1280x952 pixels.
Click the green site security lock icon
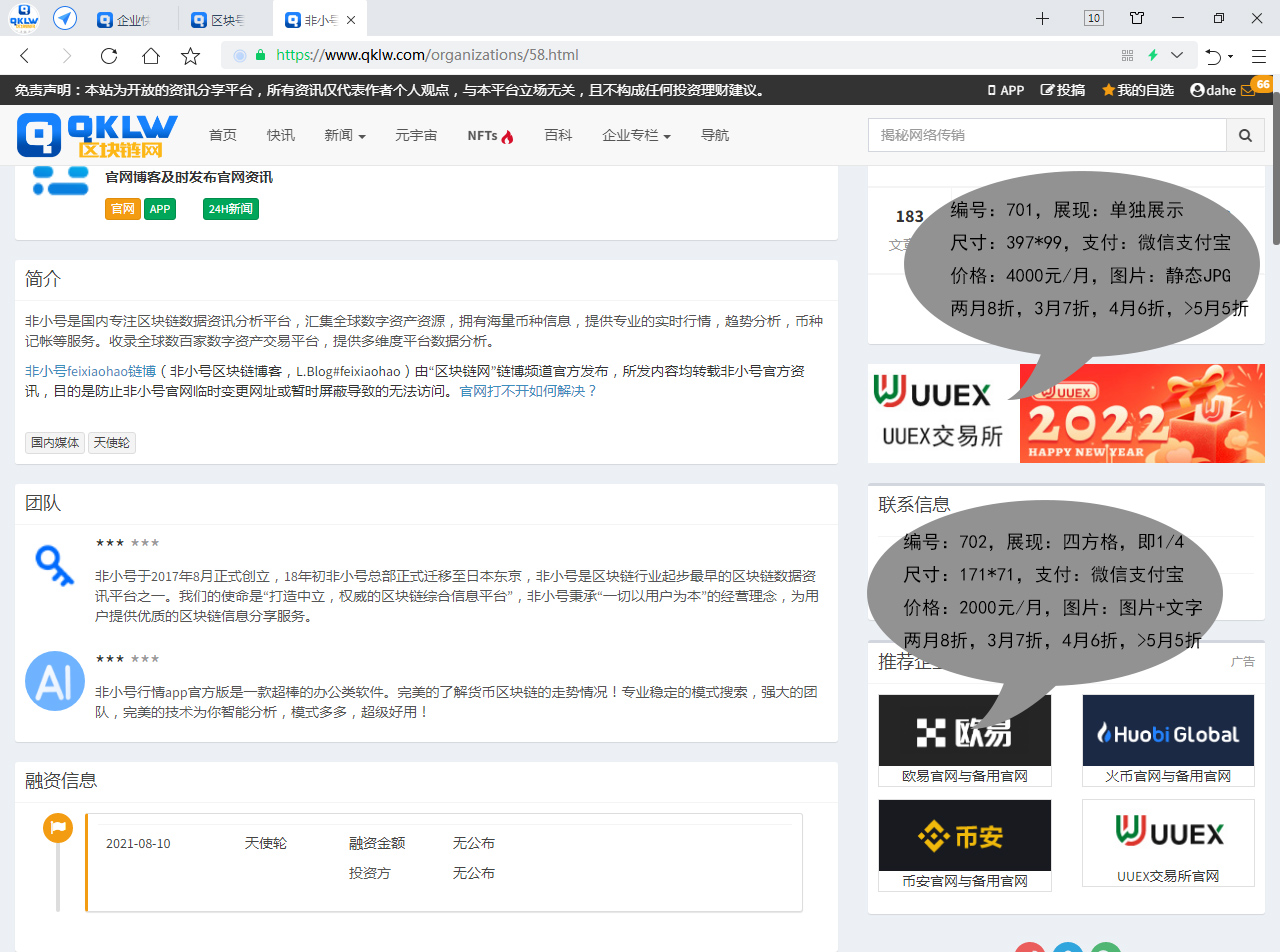pos(261,55)
